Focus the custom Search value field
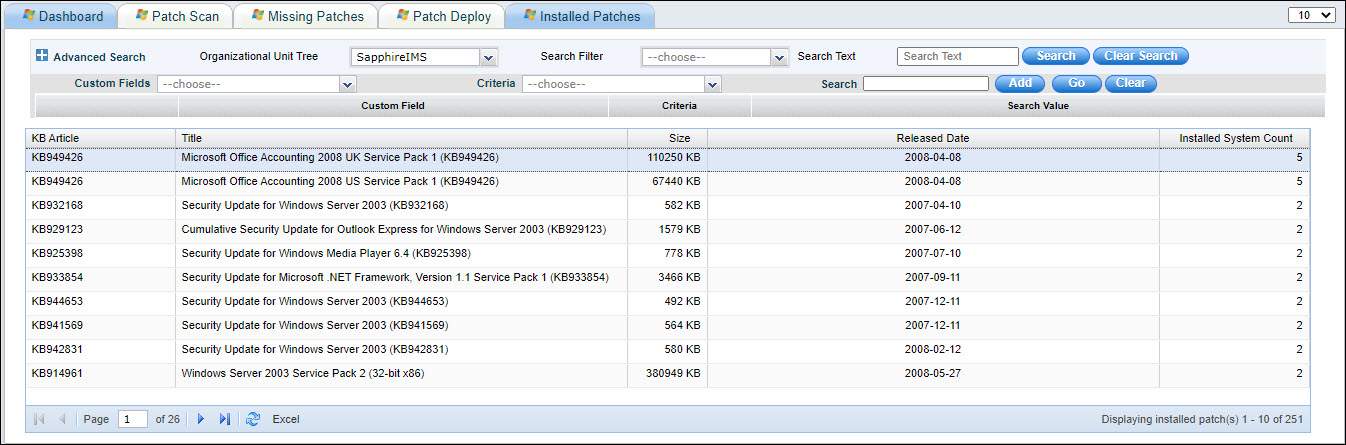 pos(926,84)
